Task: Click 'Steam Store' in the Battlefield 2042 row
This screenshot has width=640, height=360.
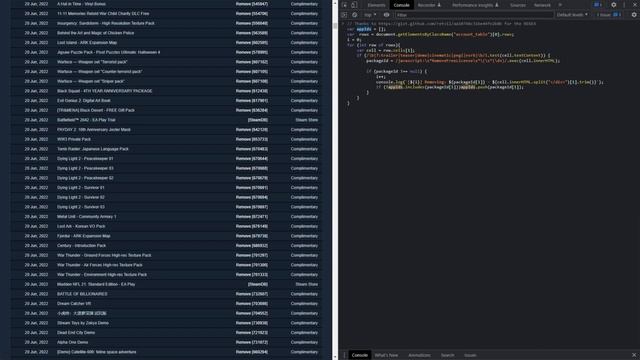Action: pyautogui.click(x=307, y=120)
